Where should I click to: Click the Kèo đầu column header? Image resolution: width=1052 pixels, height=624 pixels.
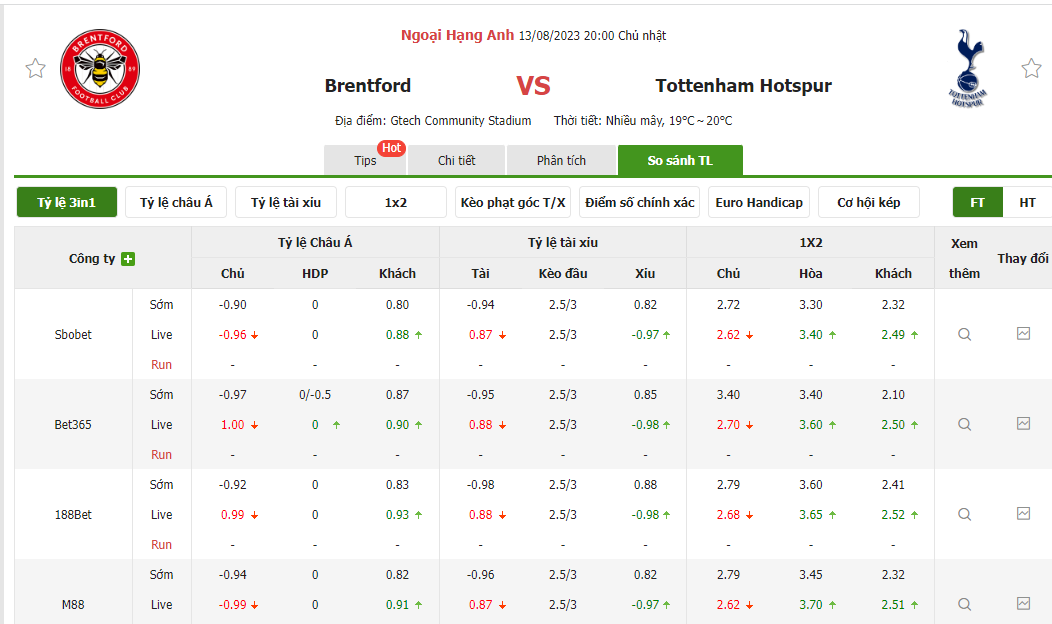point(562,273)
